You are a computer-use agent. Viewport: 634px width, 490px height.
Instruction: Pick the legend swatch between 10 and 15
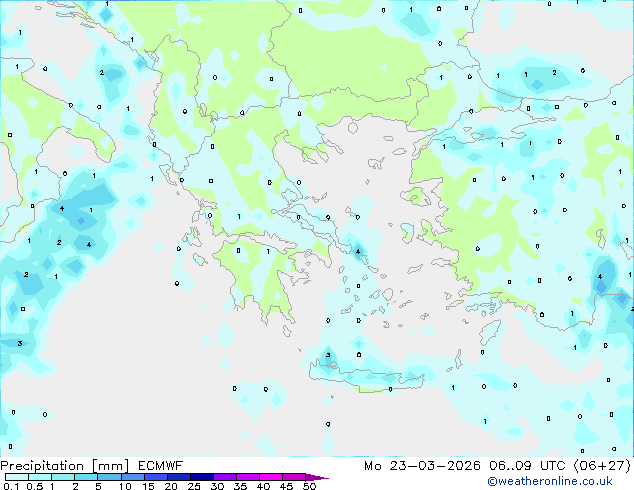tap(132, 477)
